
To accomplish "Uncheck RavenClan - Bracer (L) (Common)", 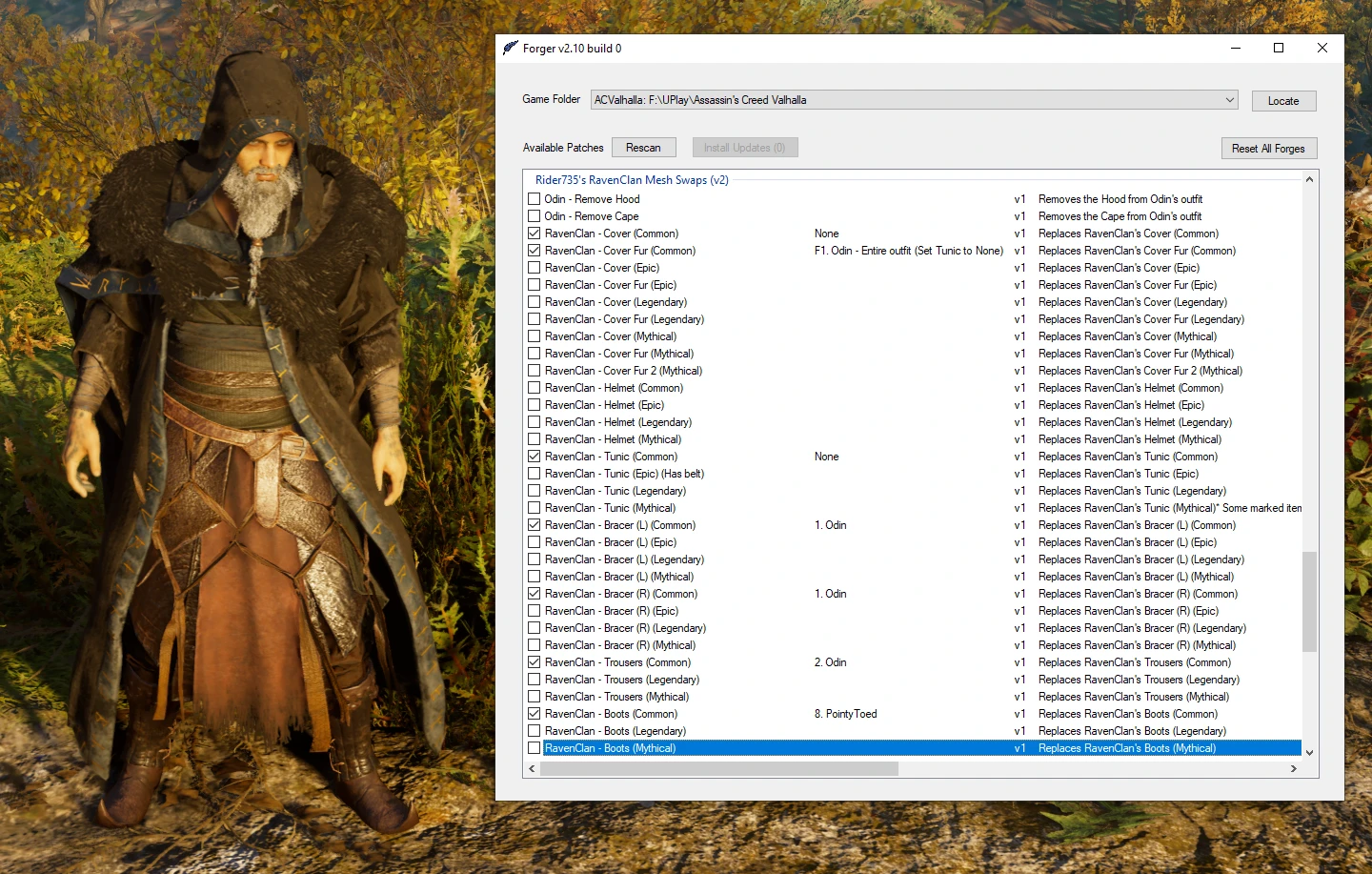I will click(535, 525).
